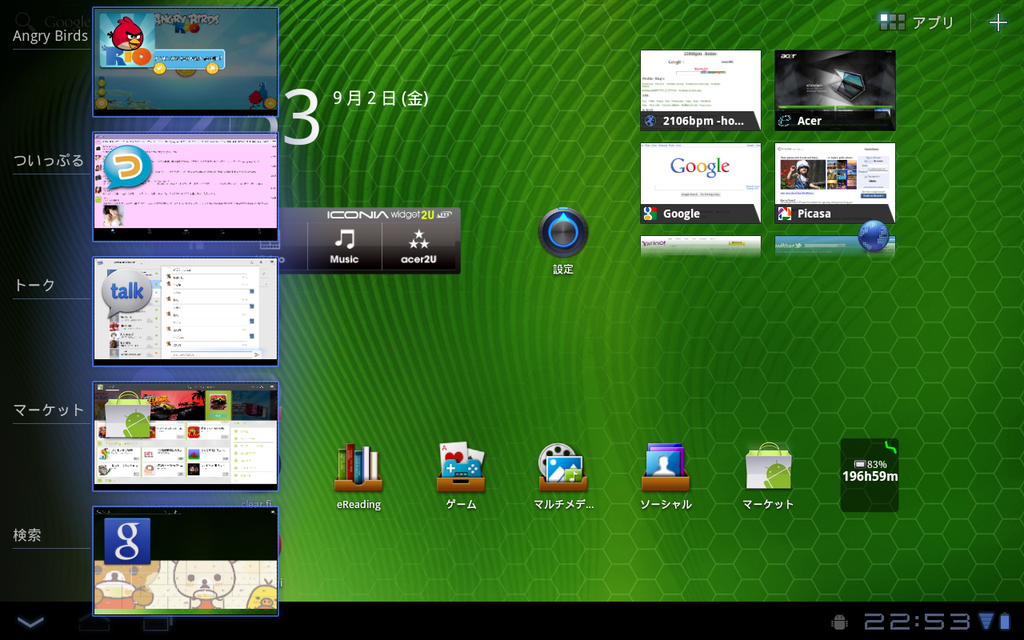Open the 設定 settings icon
The height and width of the screenshot is (640, 1024).
click(563, 241)
